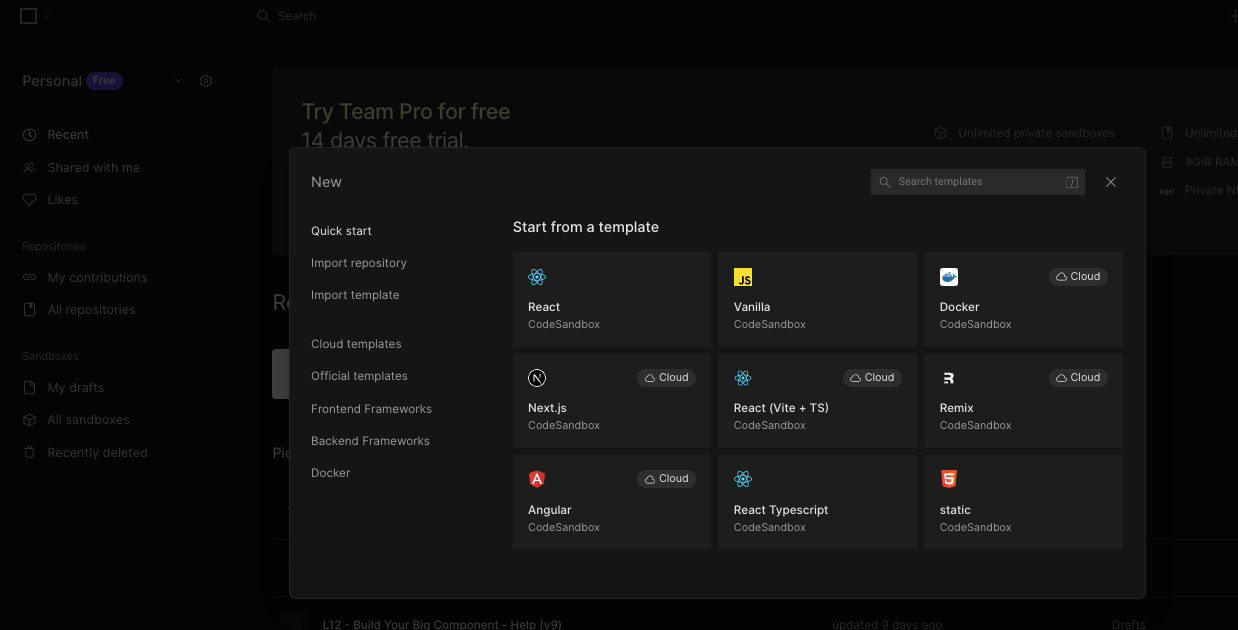Choose the Vanilla template card
Screen dimensions: 1238x630
click(817, 299)
